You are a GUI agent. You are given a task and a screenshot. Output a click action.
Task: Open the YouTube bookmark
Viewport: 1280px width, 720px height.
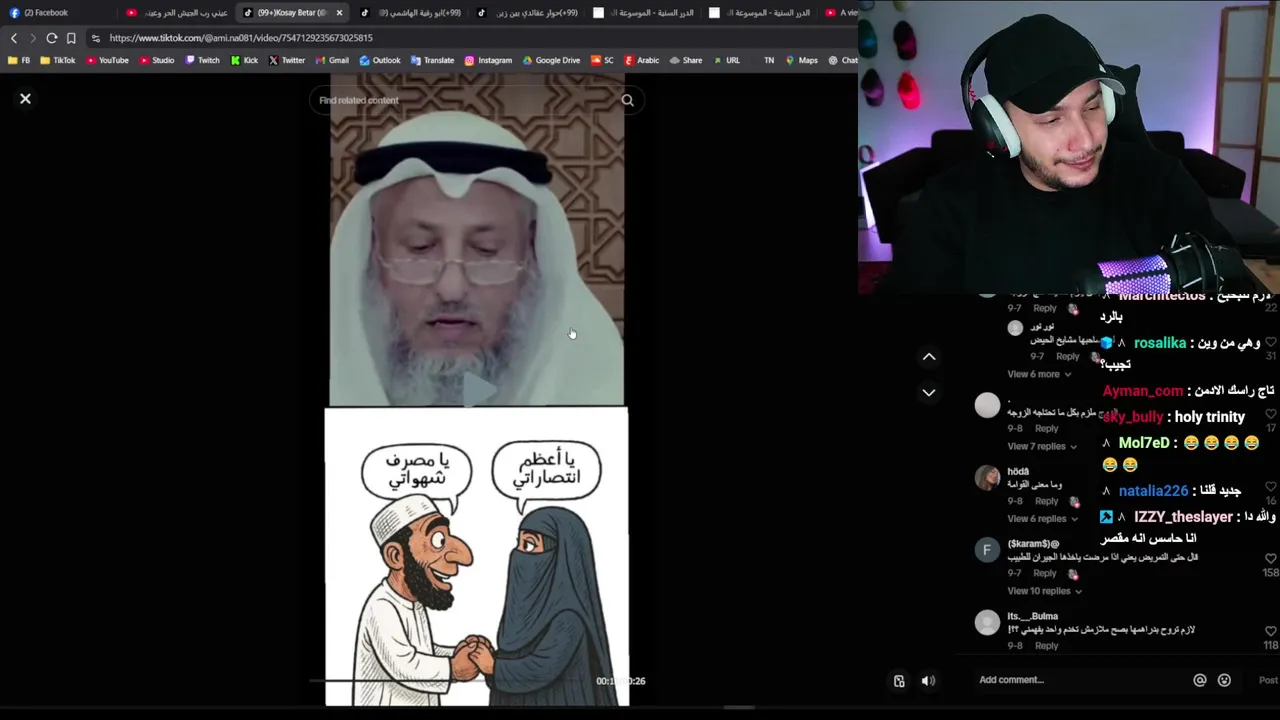107,60
